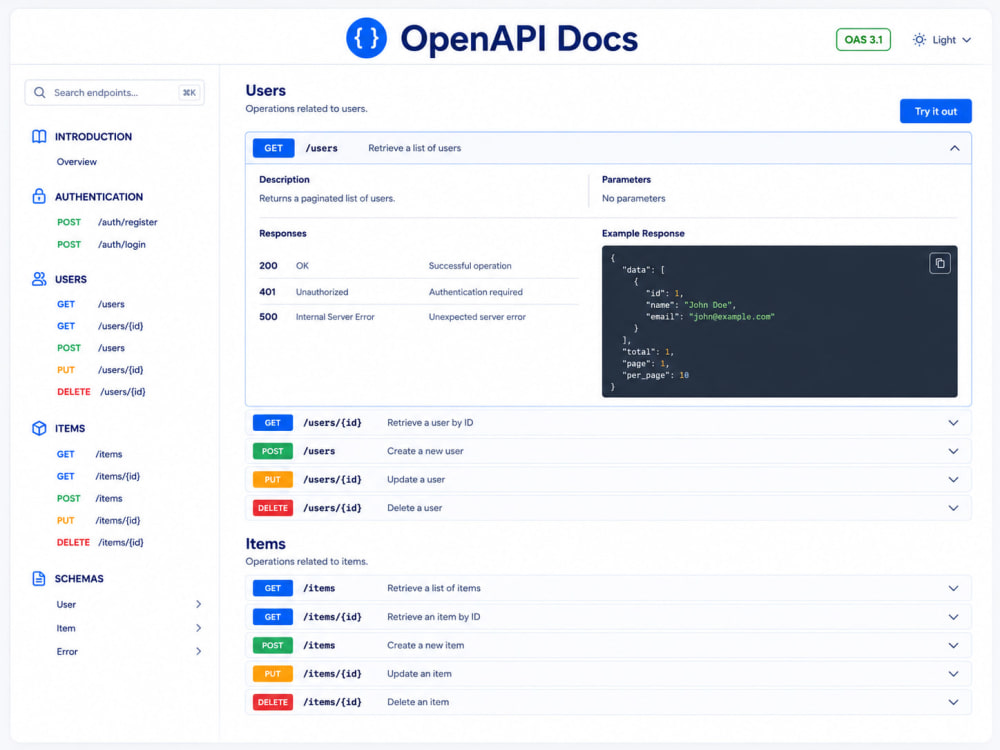Click the 401 Unauthorized response row
This screenshot has height=750, width=1000.
tap(419, 291)
